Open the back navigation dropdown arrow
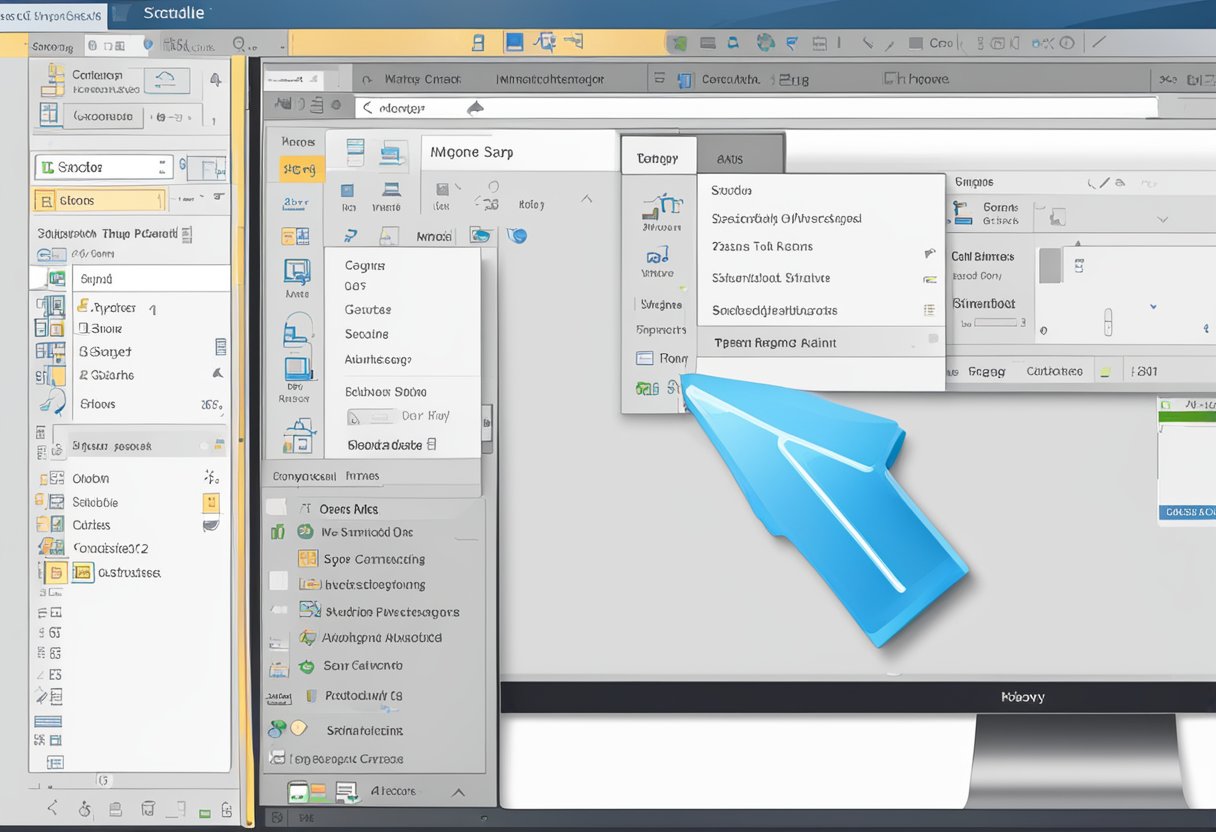1216x832 pixels. click(474, 106)
